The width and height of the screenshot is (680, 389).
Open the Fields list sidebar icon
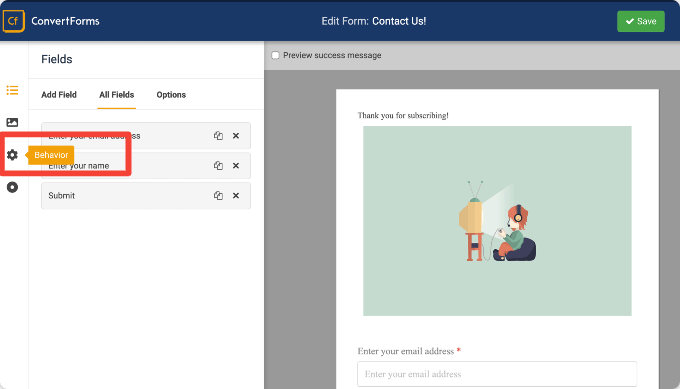[x=12, y=90]
